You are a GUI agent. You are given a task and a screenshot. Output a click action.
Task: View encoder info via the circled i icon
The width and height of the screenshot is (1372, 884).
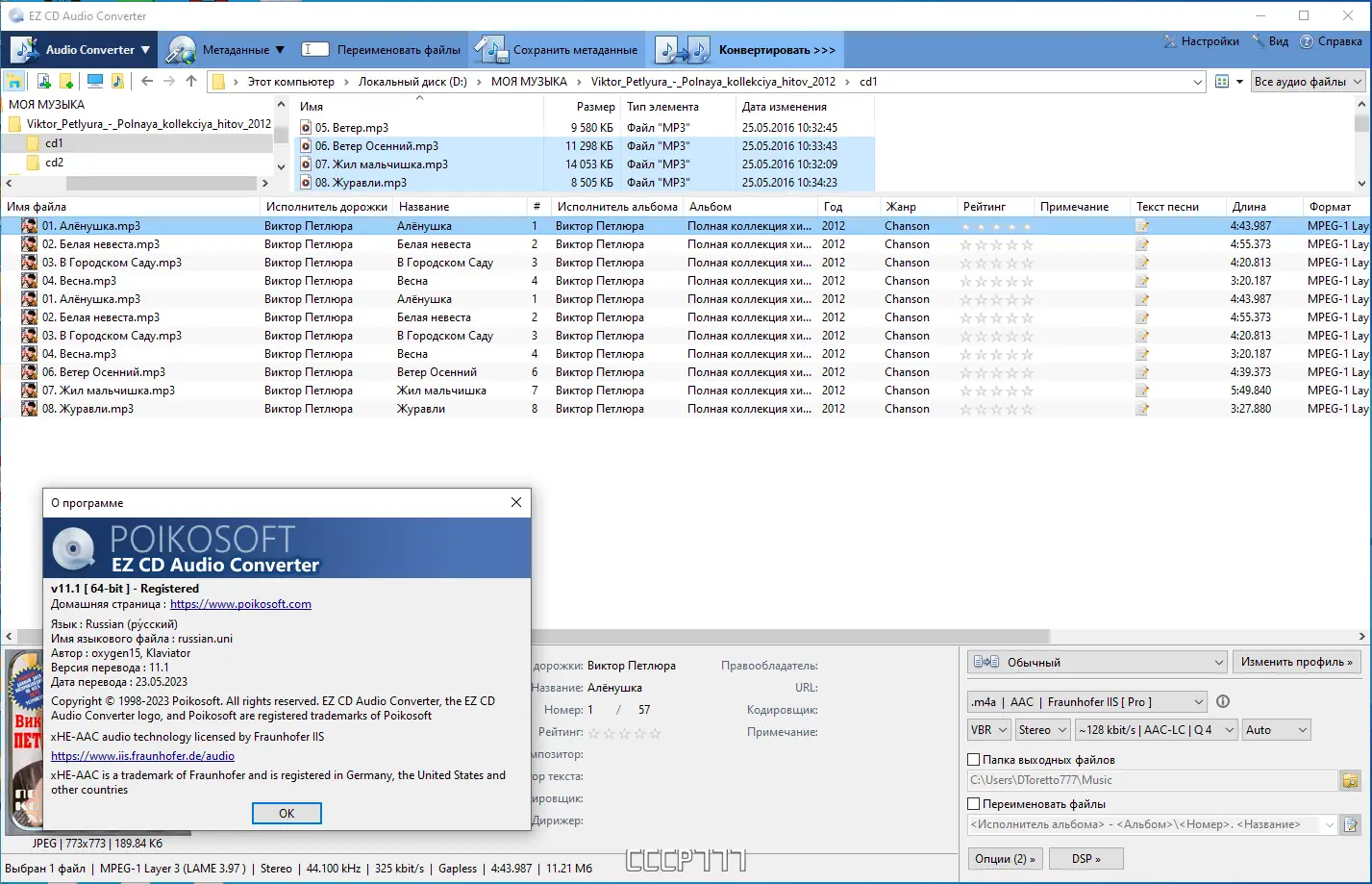(x=1222, y=701)
